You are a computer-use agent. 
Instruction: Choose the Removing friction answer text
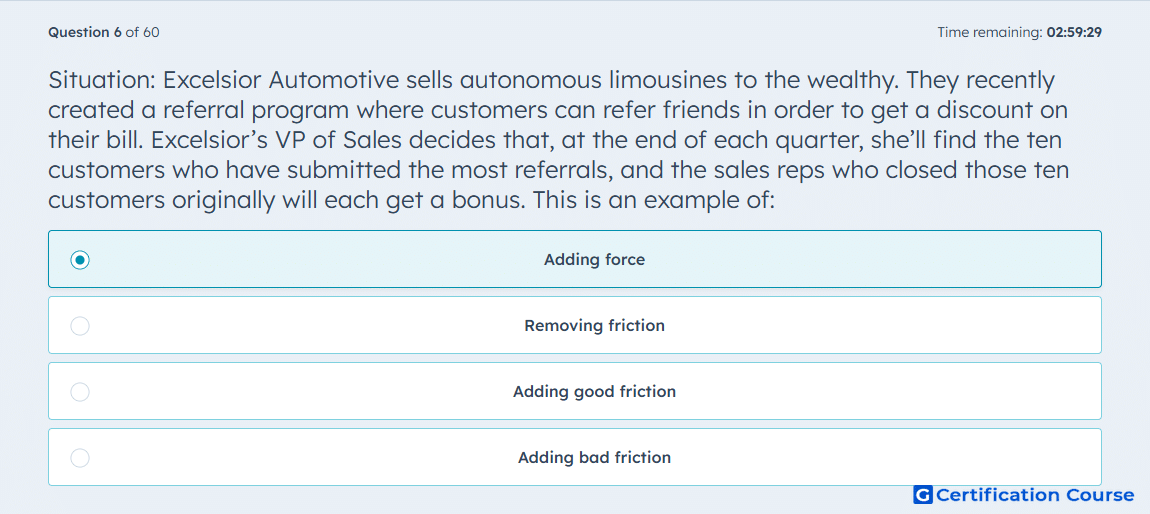pos(594,326)
